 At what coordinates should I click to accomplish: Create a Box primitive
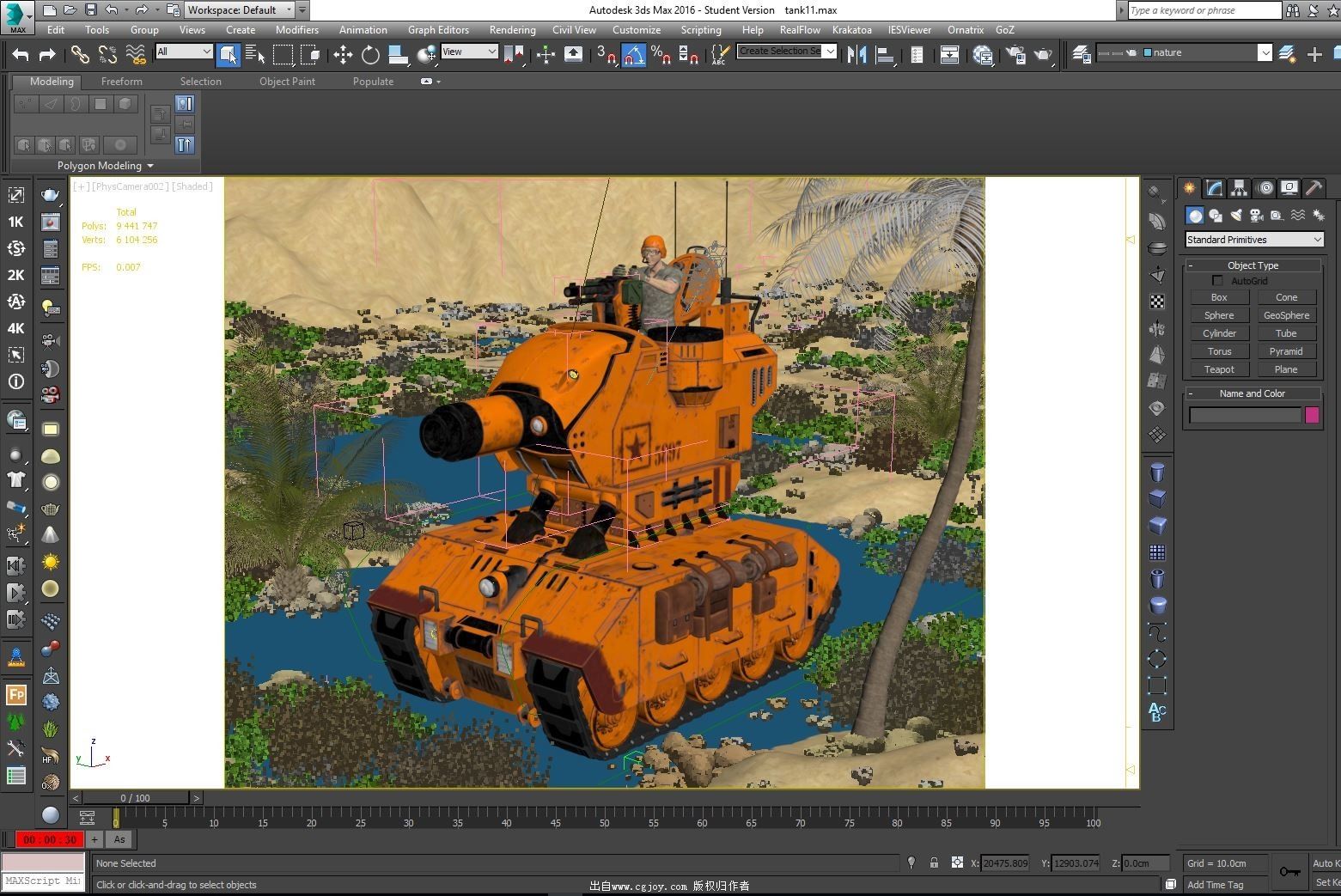click(1219, 297)
